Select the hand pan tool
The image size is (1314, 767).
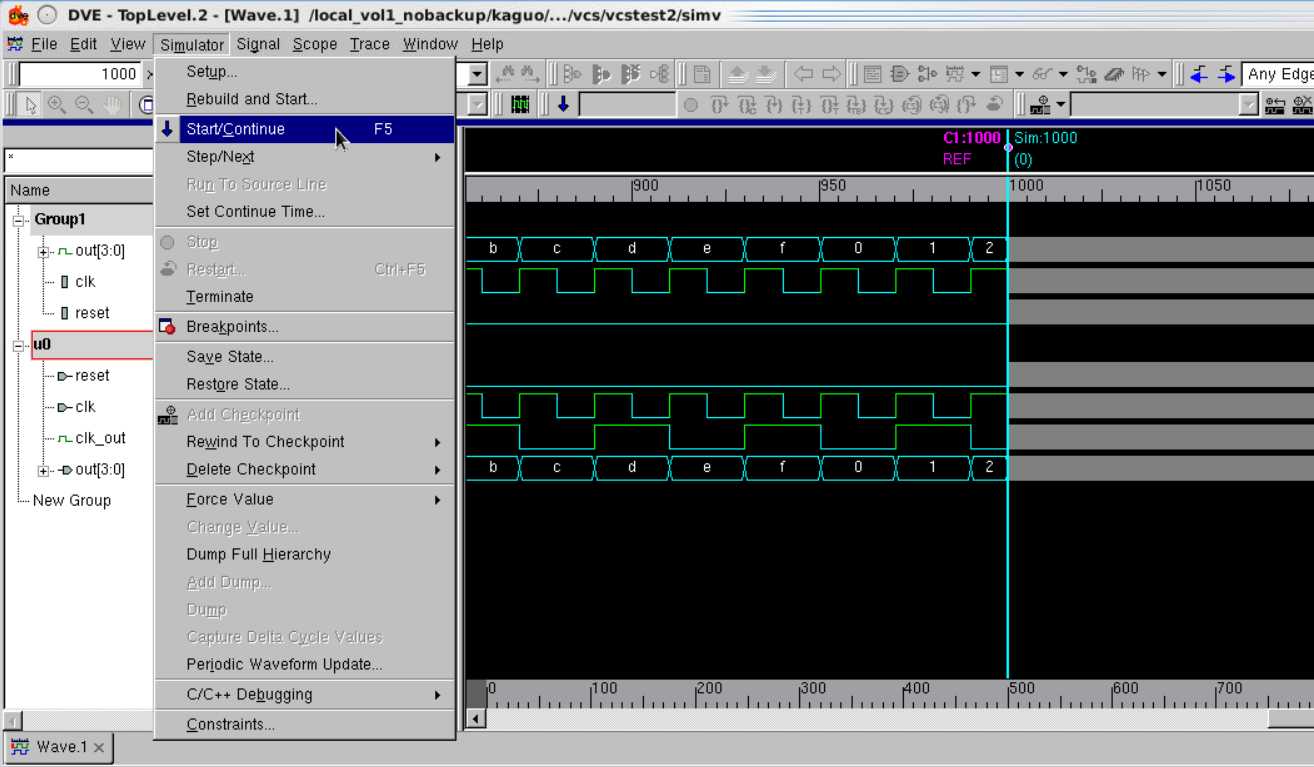point(112,105)
